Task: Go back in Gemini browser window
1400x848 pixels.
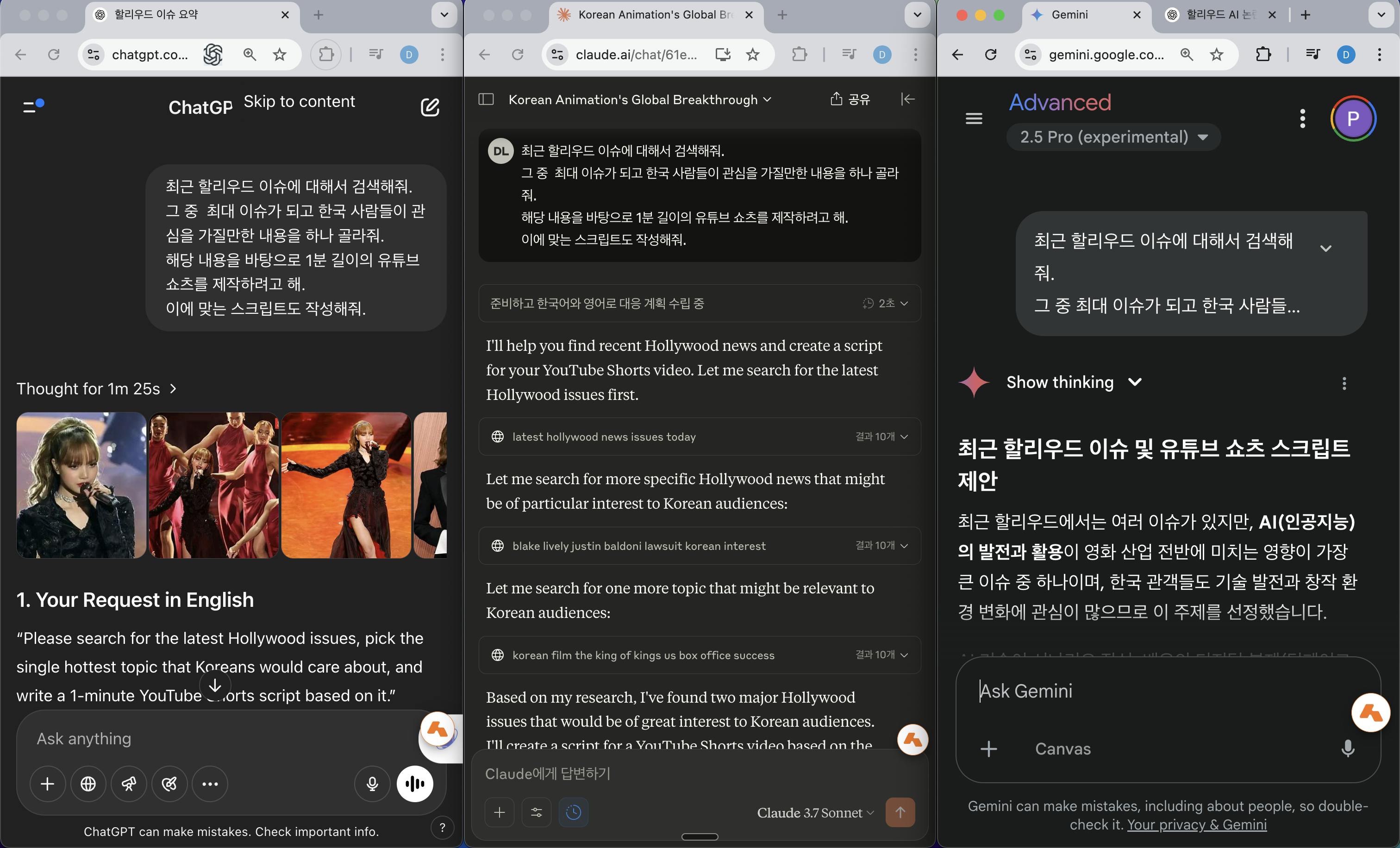Action: (x=957, y=55)
